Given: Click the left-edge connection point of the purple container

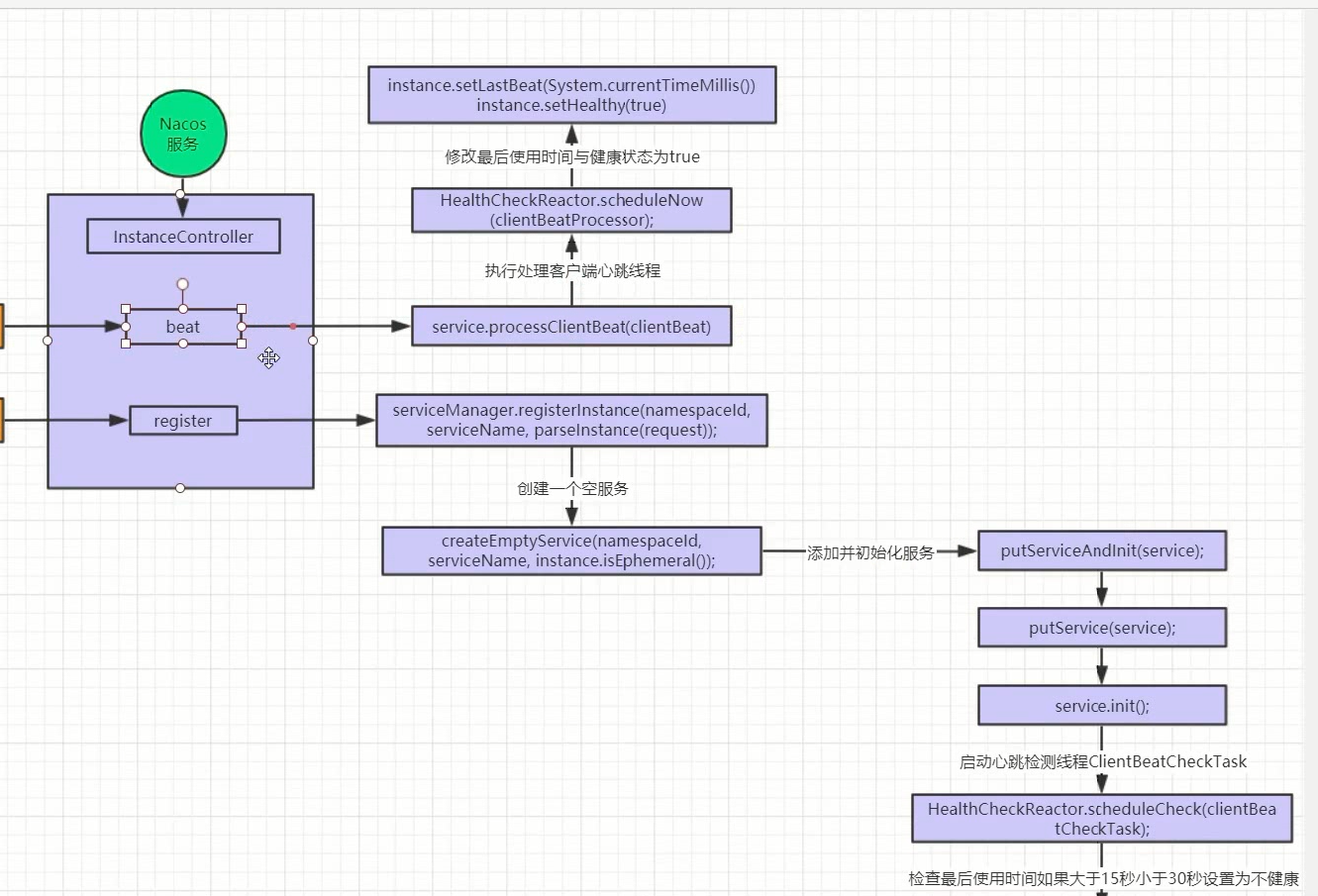Looking at the screenshot, I should pos(48,341).
